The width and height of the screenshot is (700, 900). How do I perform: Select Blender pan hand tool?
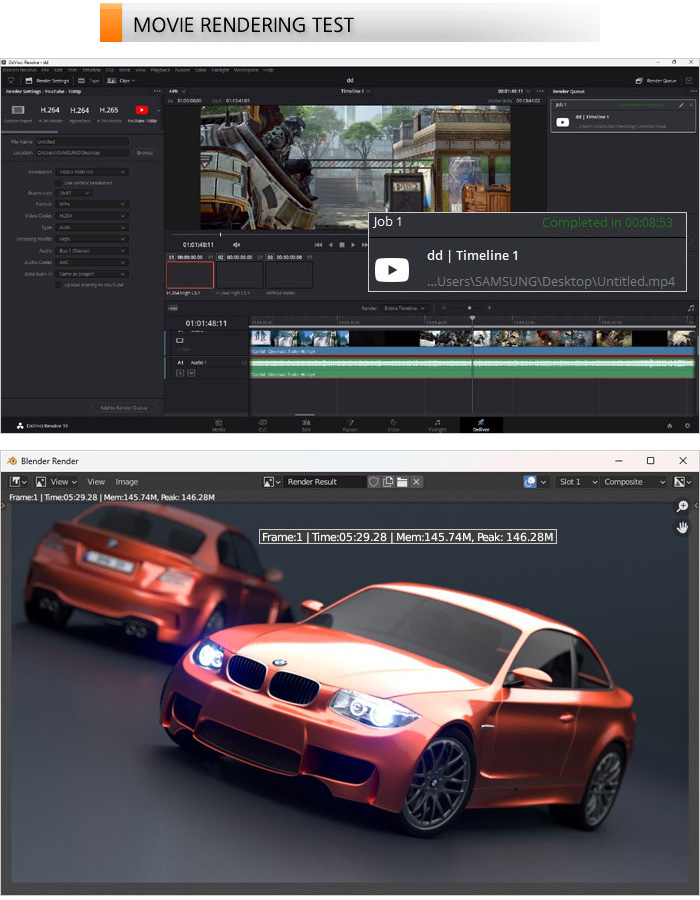coord(682,527)
